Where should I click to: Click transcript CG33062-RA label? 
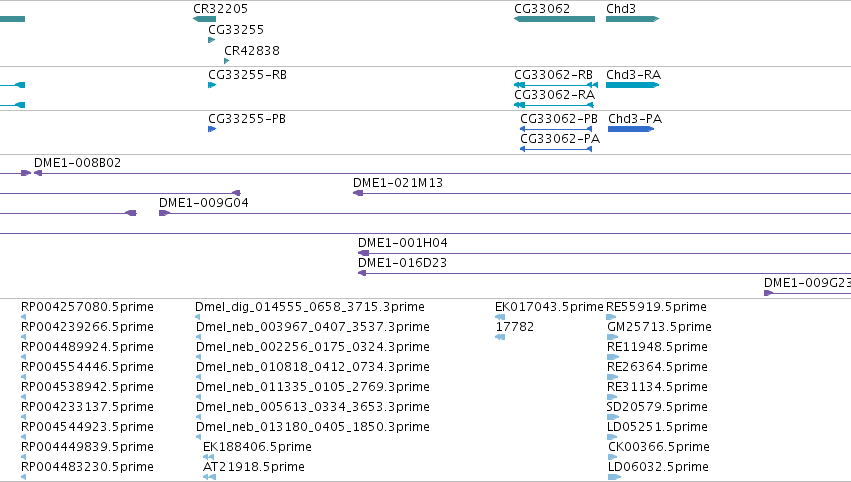coord(554,95)
